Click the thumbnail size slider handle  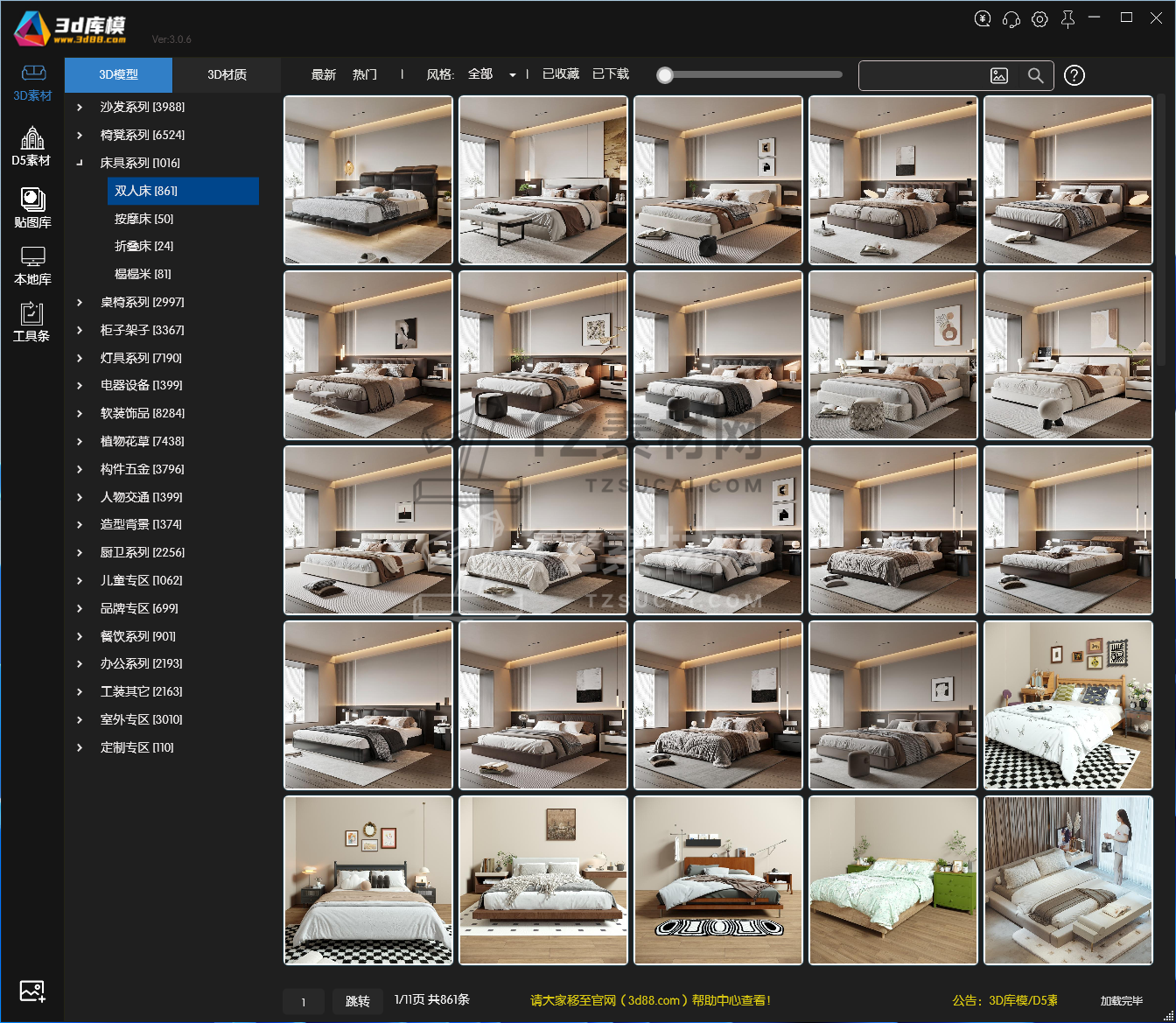click(665, 75)
